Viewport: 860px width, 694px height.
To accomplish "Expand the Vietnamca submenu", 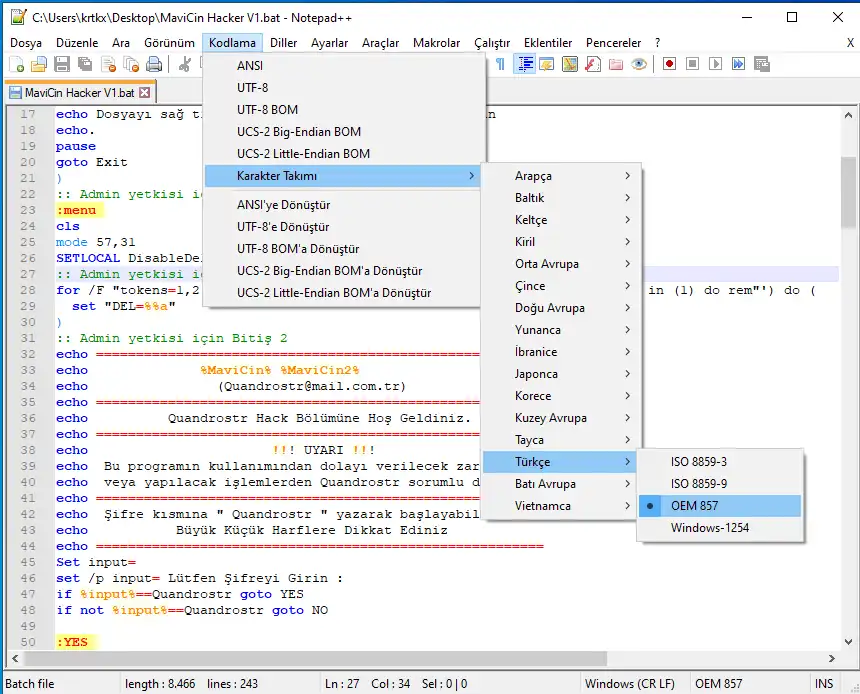I will click(x=561, y=506).
